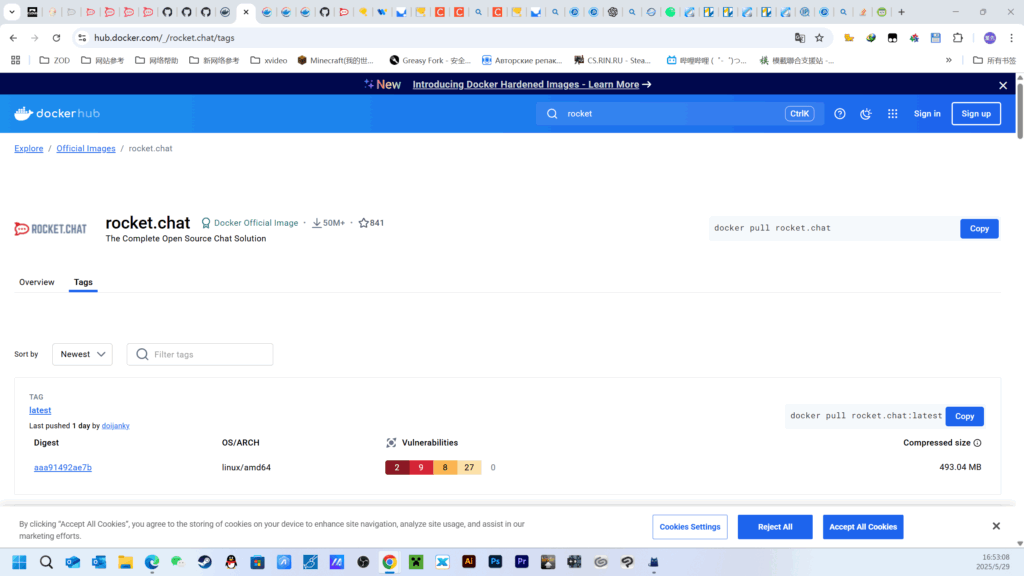Open the tab search dropdown chevron
Screen dimensions: 1024x576
point(12,12)
